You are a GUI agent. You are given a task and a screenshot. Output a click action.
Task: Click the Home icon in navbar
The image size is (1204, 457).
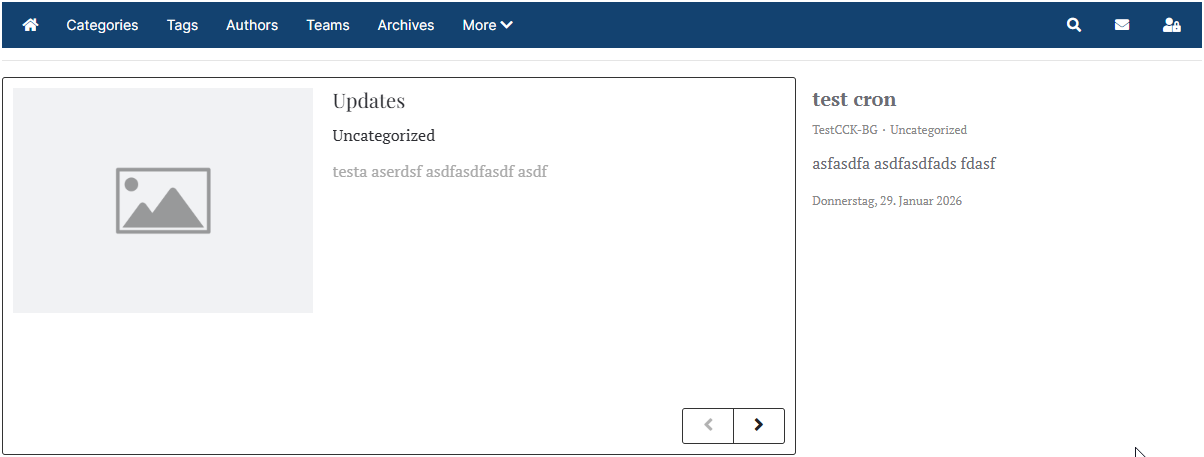(x=30, y=25)
